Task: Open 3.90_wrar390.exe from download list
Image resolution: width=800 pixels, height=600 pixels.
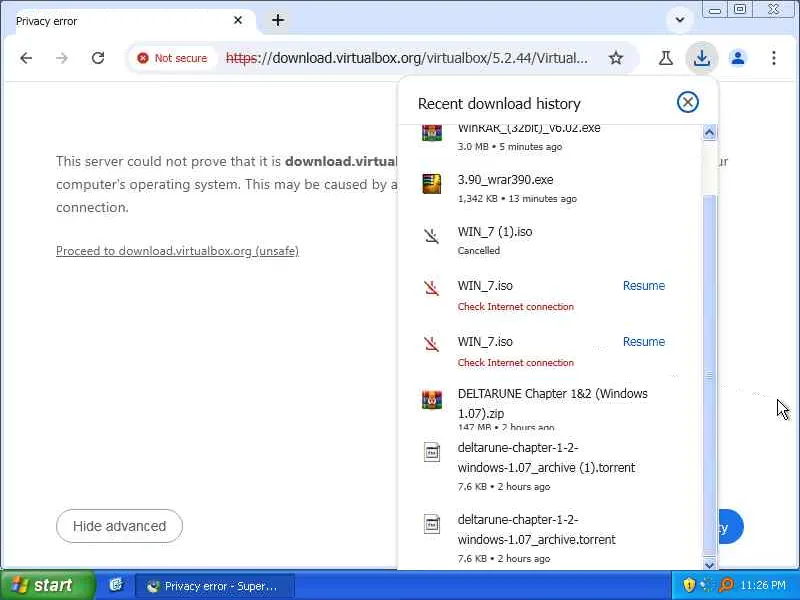Action: point(550,188)
